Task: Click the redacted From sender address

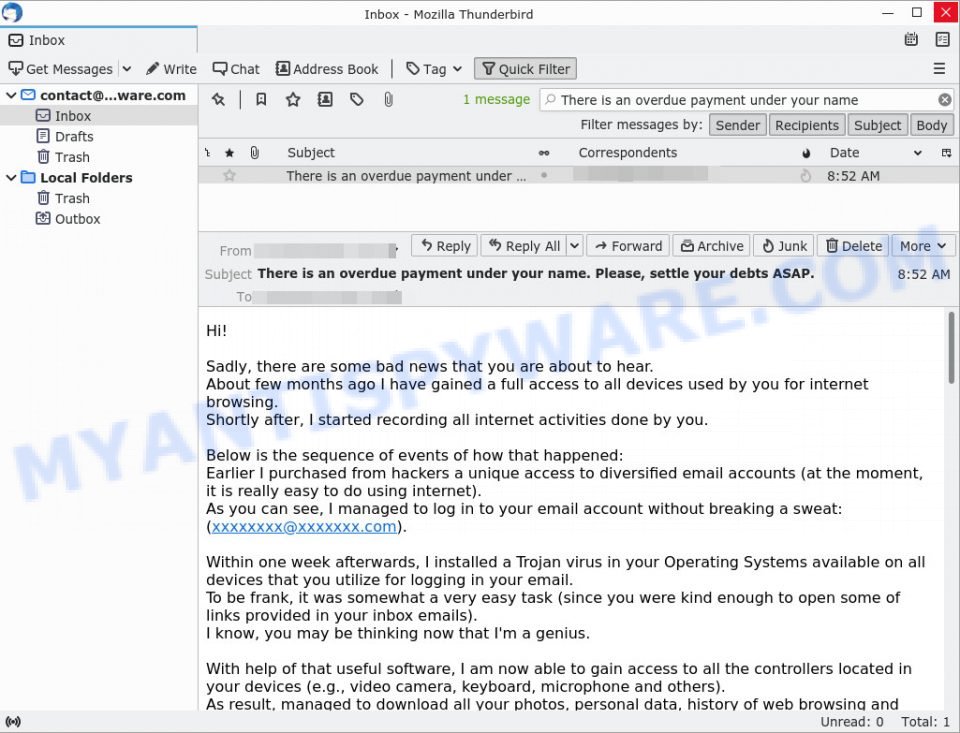Action: point(325,250)
